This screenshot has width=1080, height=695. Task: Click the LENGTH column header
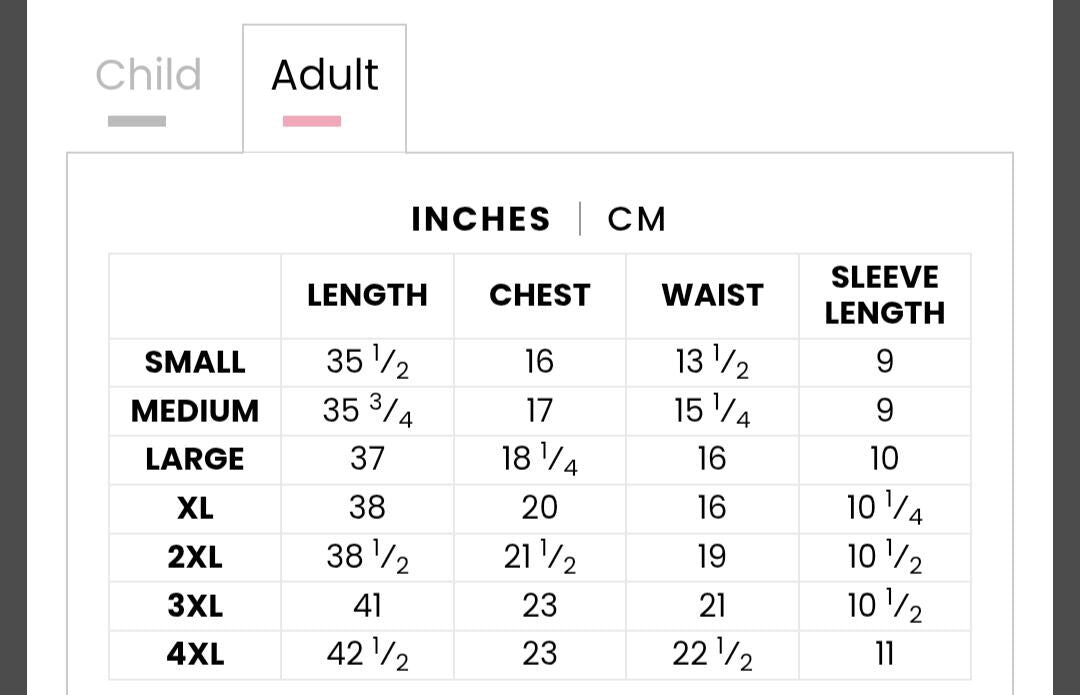[x=367, y=295]
